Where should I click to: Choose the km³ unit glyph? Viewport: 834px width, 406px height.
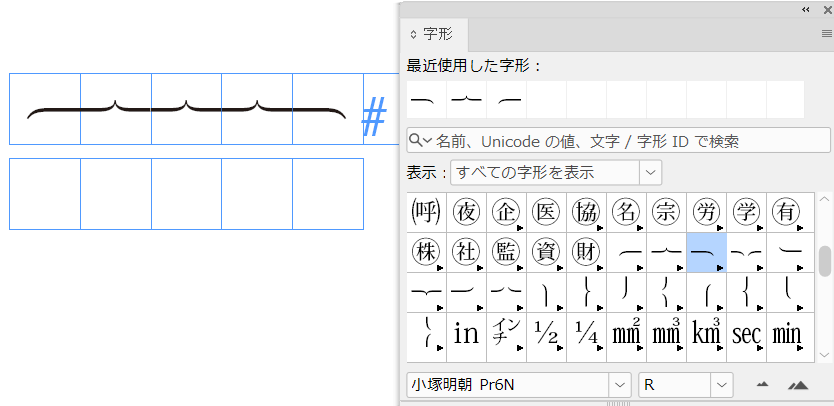click(707, 333)
